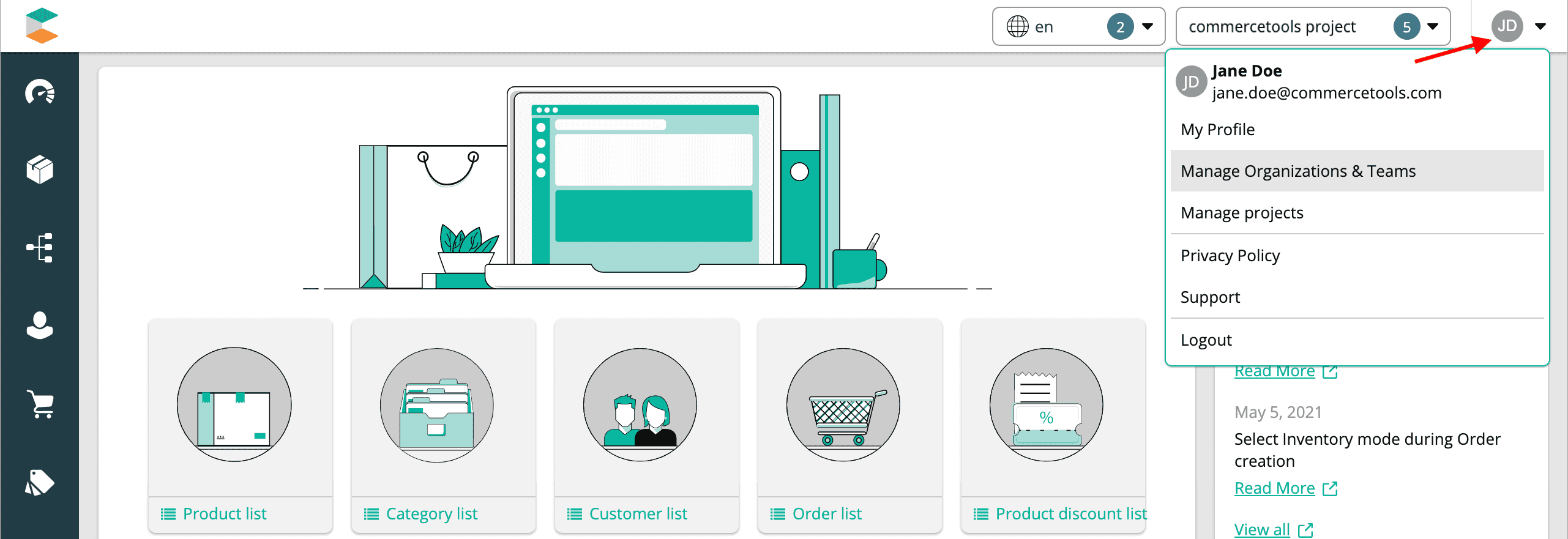Open Privacy Policy from user menu
Image resolution: width=1568 pixels, height=539 pixels.
tap(1230, 255)
